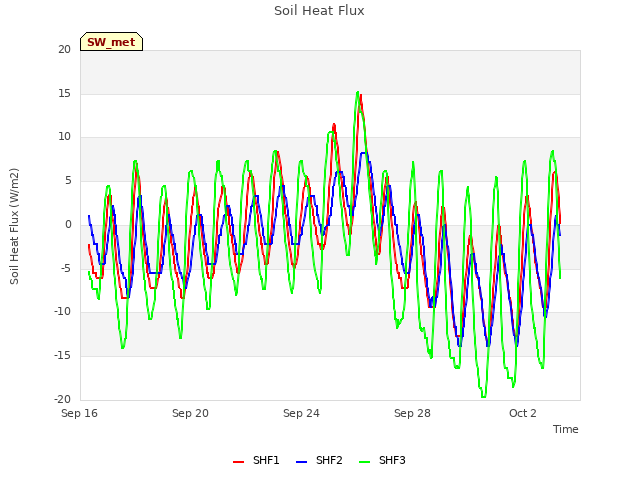Click the red SHF1 legend color marker
The image size is (640, 480).
(238, 462)
